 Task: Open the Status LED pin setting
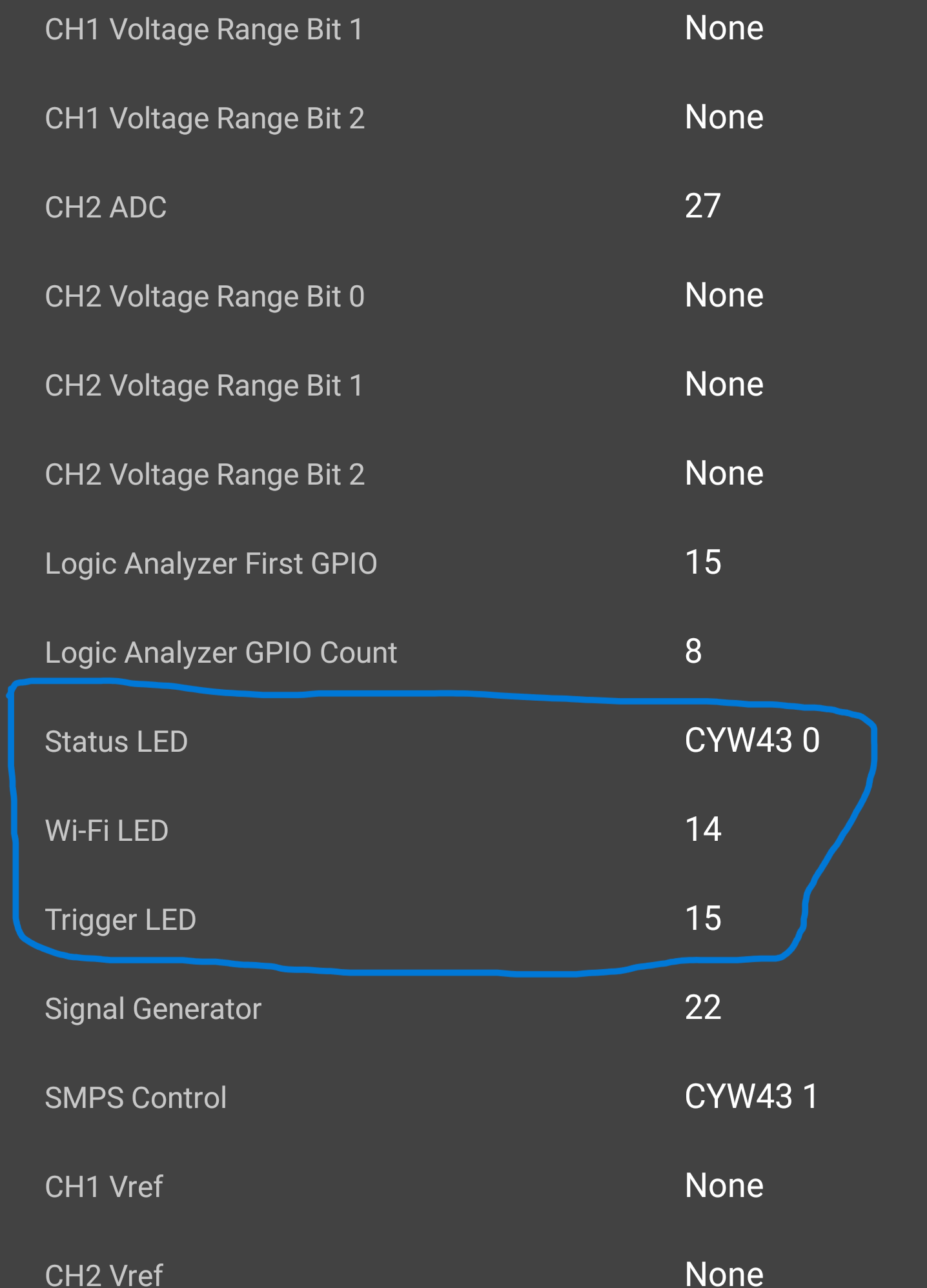pyautogui.click(x=463, y=742)
